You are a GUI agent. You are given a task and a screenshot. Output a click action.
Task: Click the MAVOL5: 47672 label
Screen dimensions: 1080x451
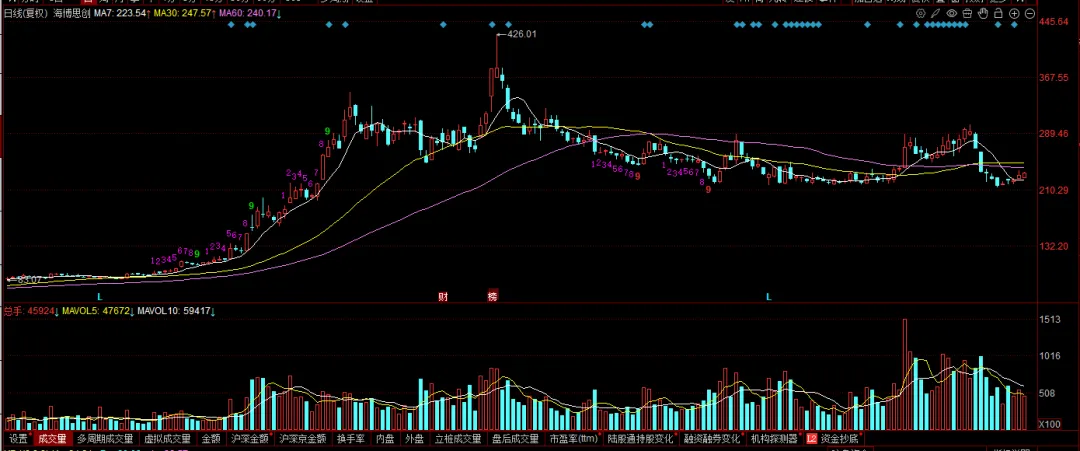94,311
